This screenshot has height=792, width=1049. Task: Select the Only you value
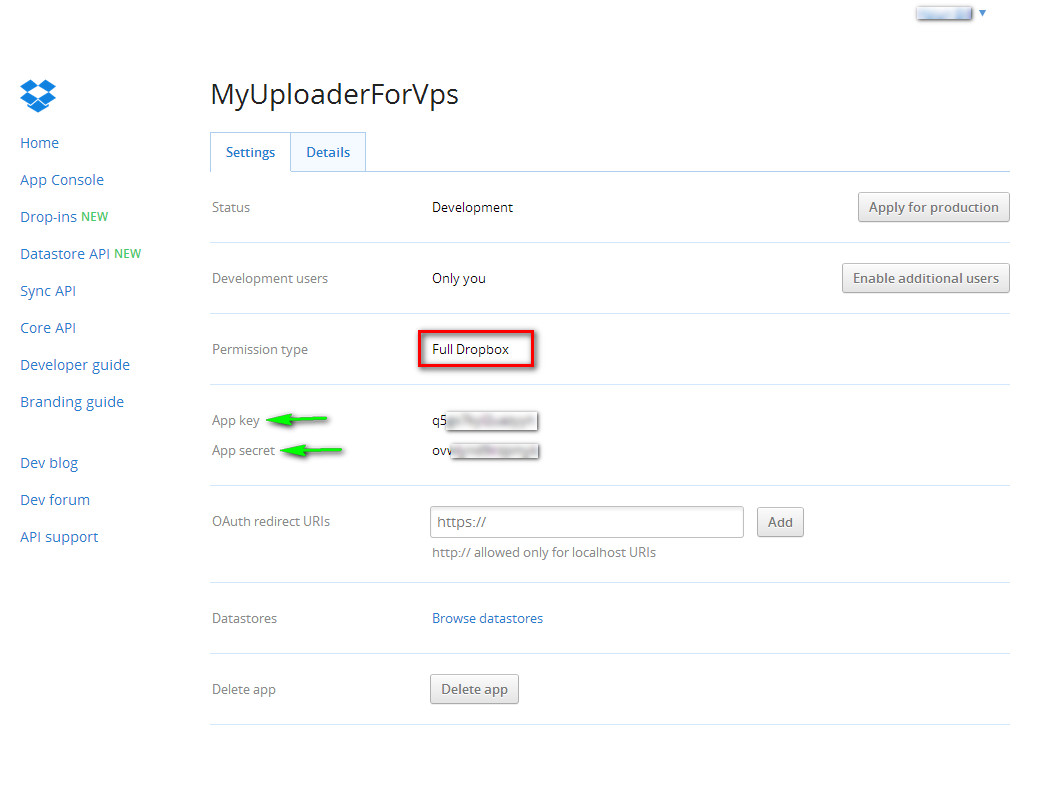pyautogui.click(x=459, y=278)
